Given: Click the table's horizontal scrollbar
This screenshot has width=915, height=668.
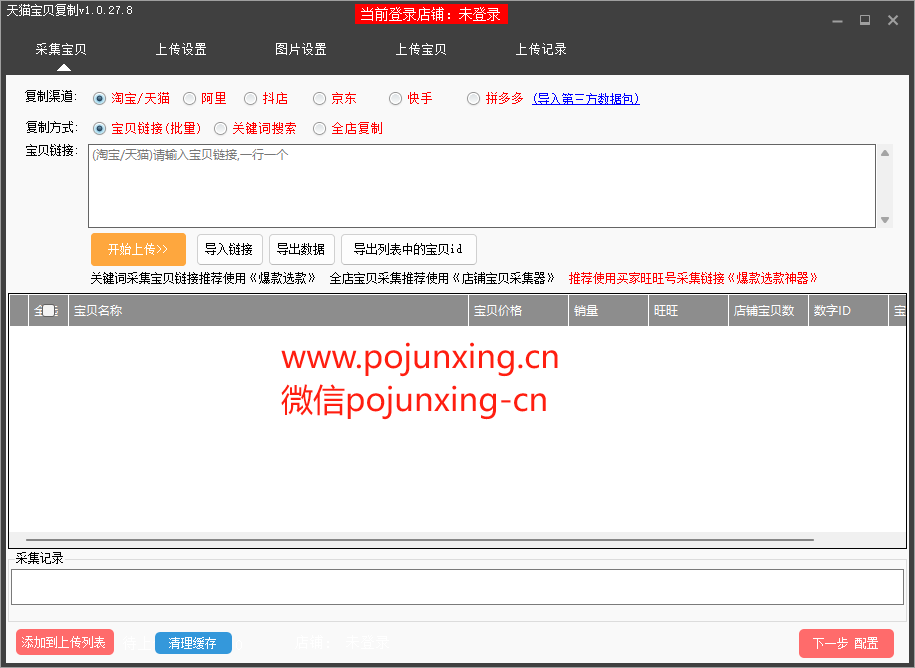Looking at the screenshot, I should tap(420, 540).
